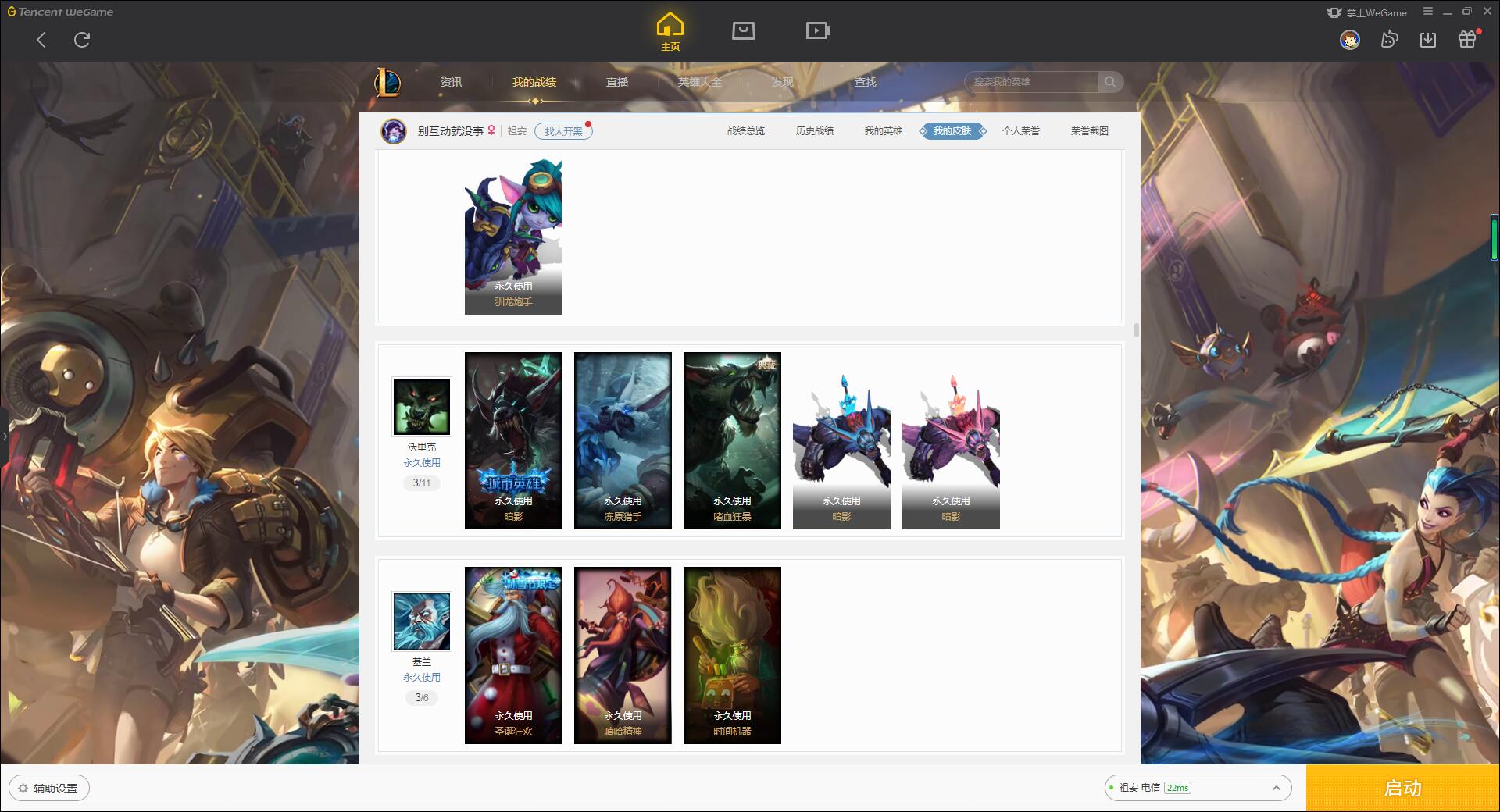Click the Tencent WeGame title logo
Image resolution: width=1500 pixels, height=812 pixels.
pyautogui.click(x=60, y=12)
